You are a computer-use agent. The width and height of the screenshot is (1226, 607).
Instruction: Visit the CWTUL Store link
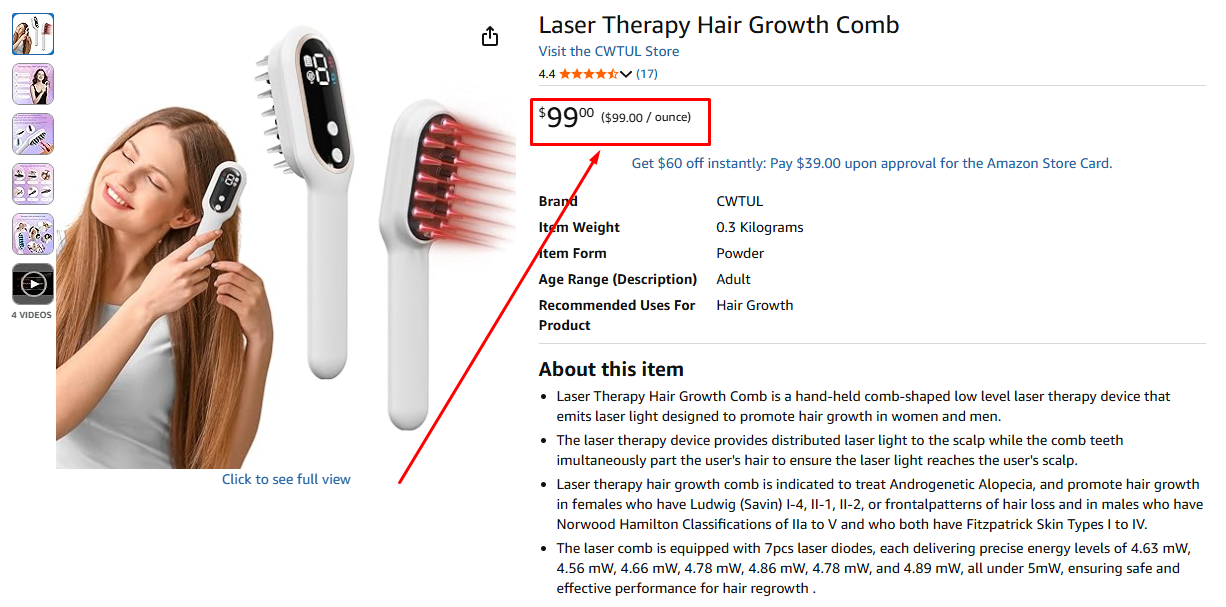click(608, 51)
